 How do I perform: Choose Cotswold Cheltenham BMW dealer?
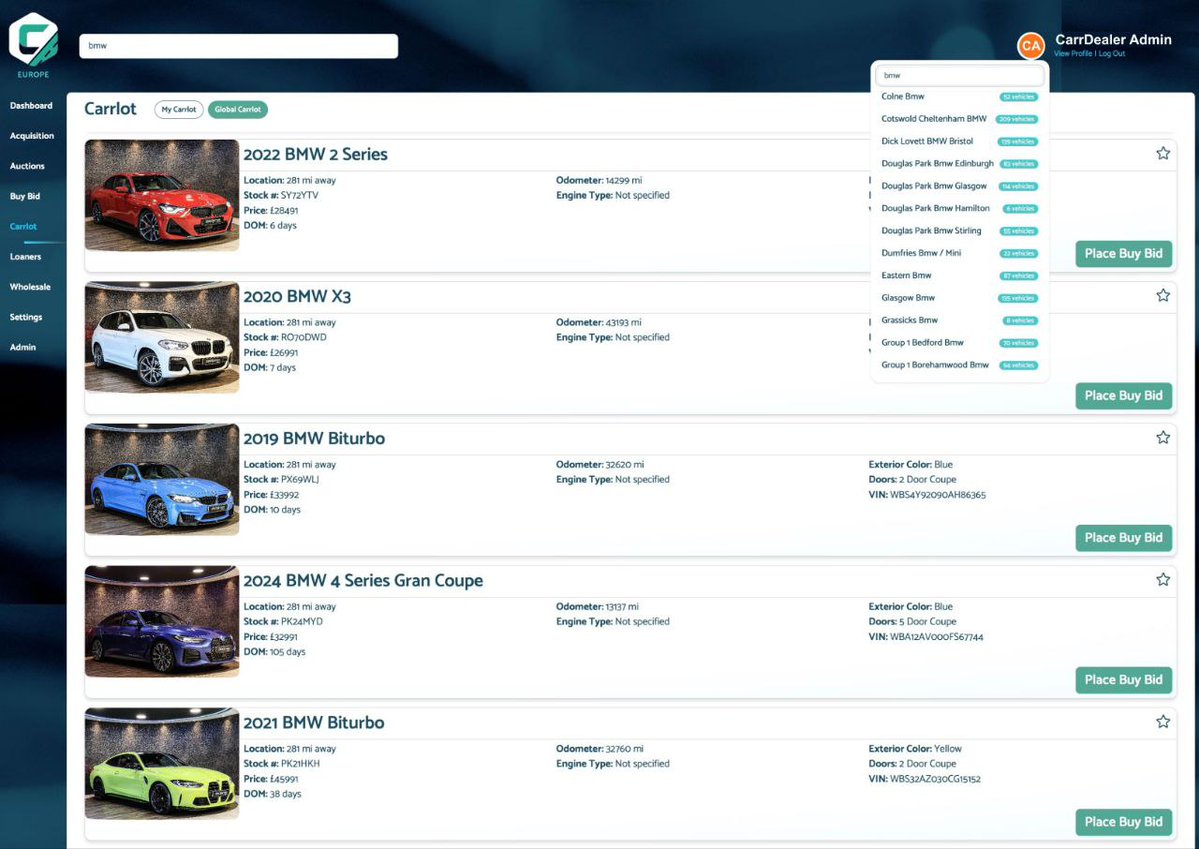coord(960,119)
